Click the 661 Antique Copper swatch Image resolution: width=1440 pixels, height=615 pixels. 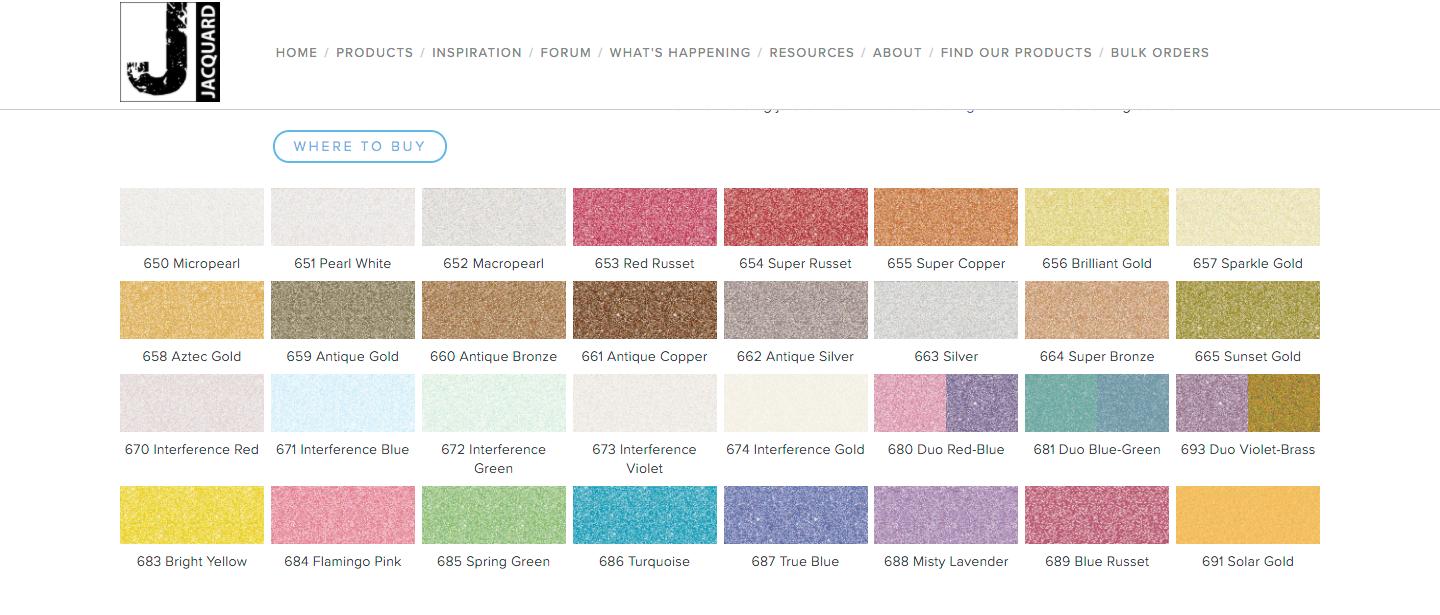click(x=645, y=310)
